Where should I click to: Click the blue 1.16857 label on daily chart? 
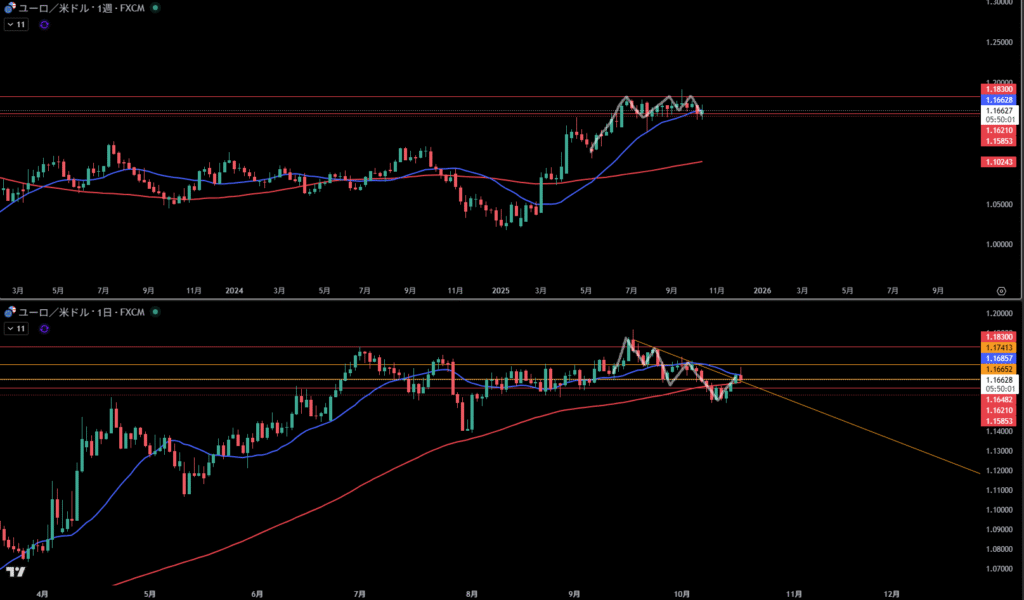tap(1001, 358)
